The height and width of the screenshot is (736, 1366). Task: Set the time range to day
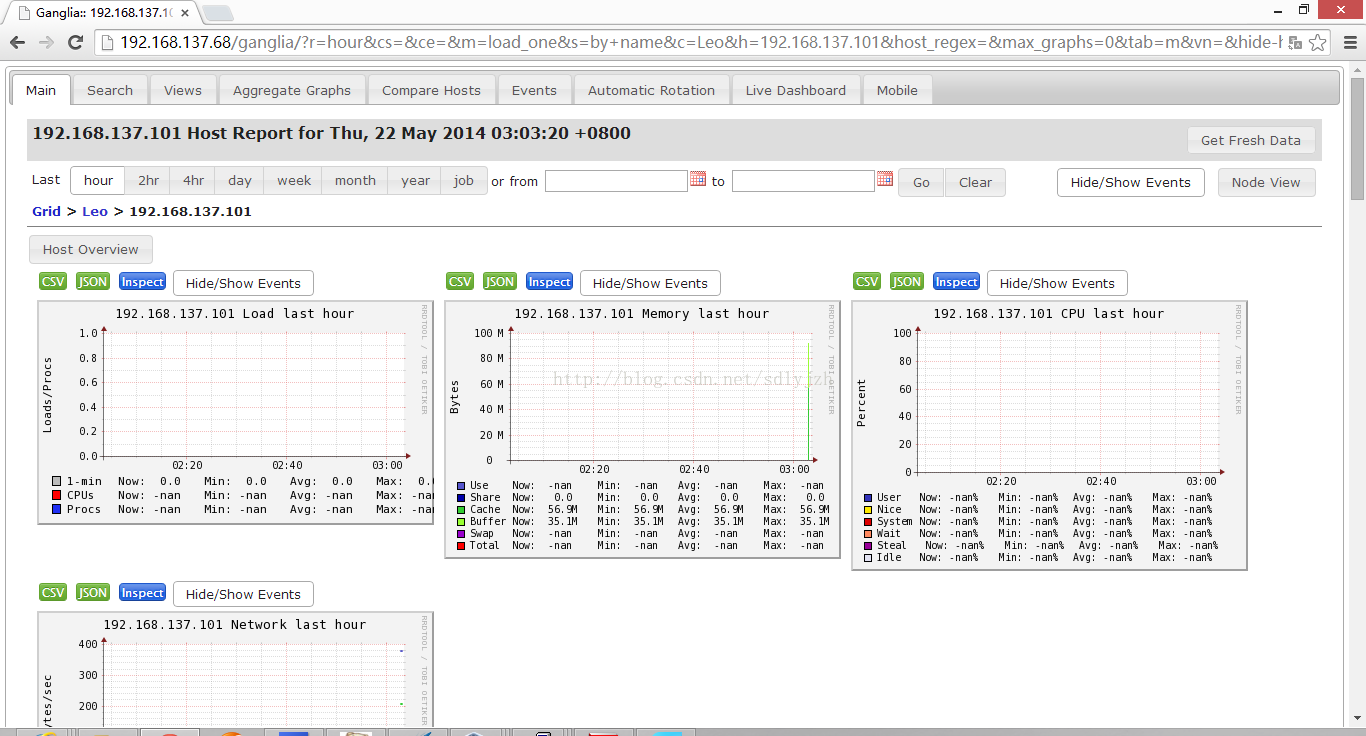click(240, 181)
